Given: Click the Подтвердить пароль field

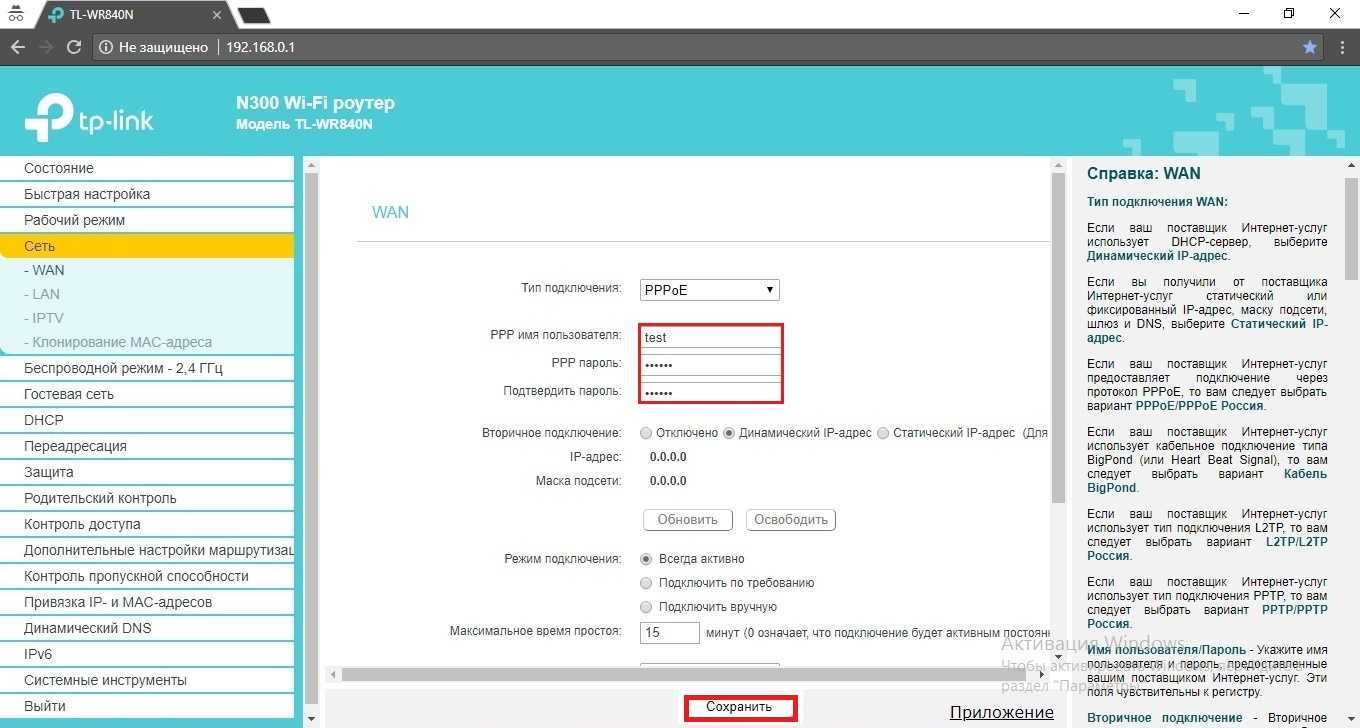Looking at the screenshot, I should (x=710, y=392).
